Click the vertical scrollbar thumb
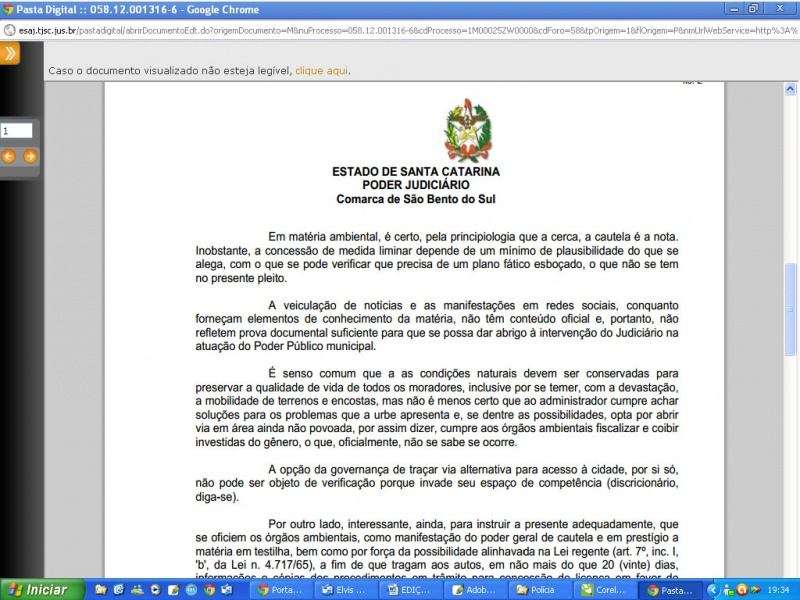The image size is (800, 600). [790, 309]
